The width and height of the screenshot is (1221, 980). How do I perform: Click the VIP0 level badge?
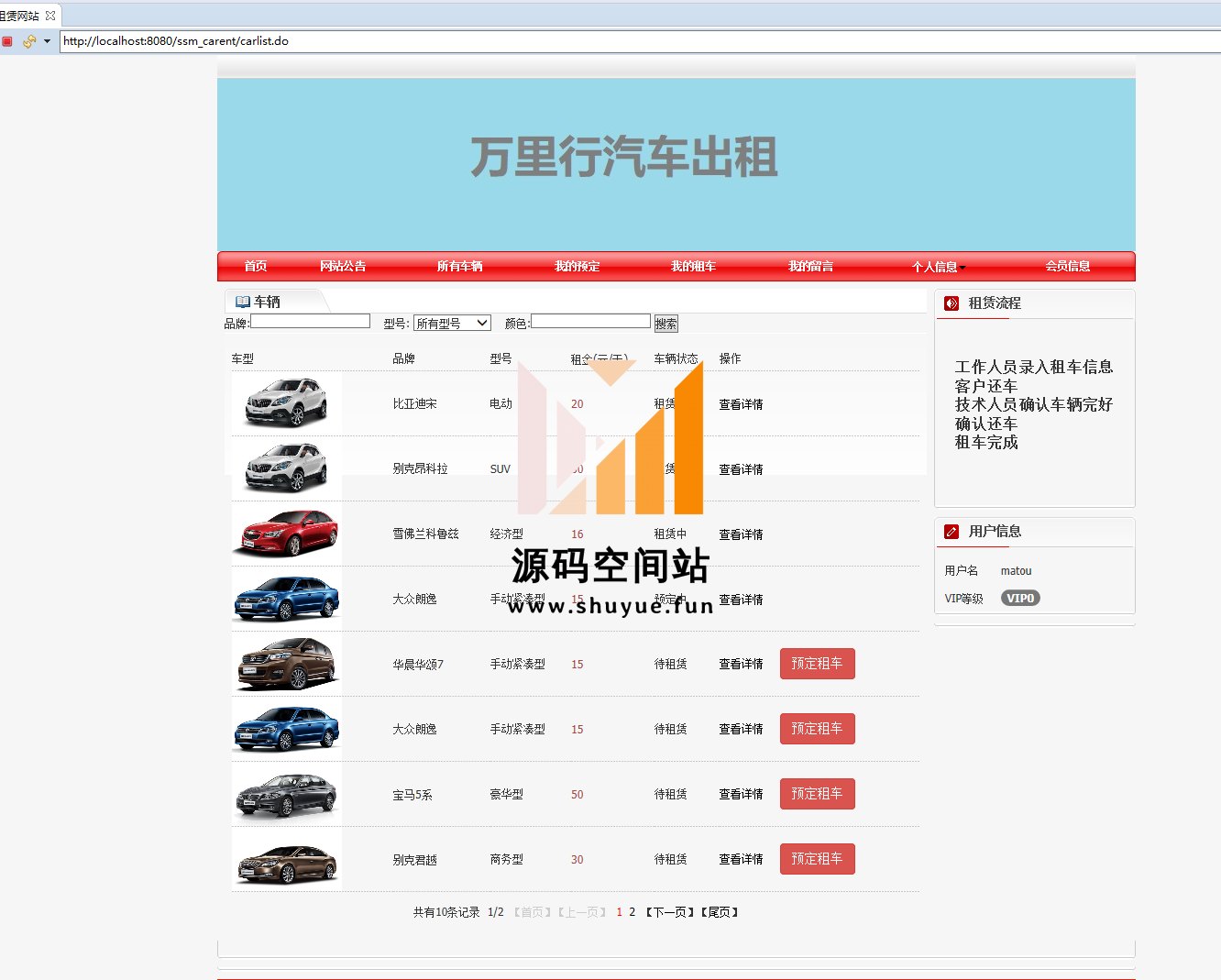point(1019,599)
